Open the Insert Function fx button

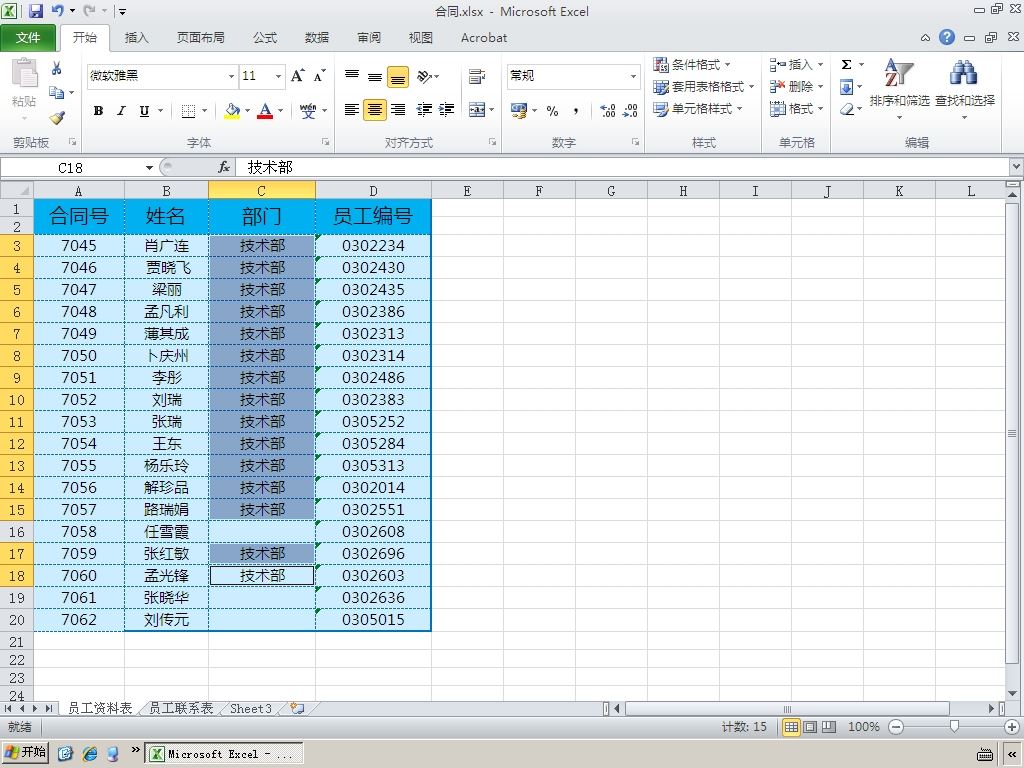tap(224, 167)
